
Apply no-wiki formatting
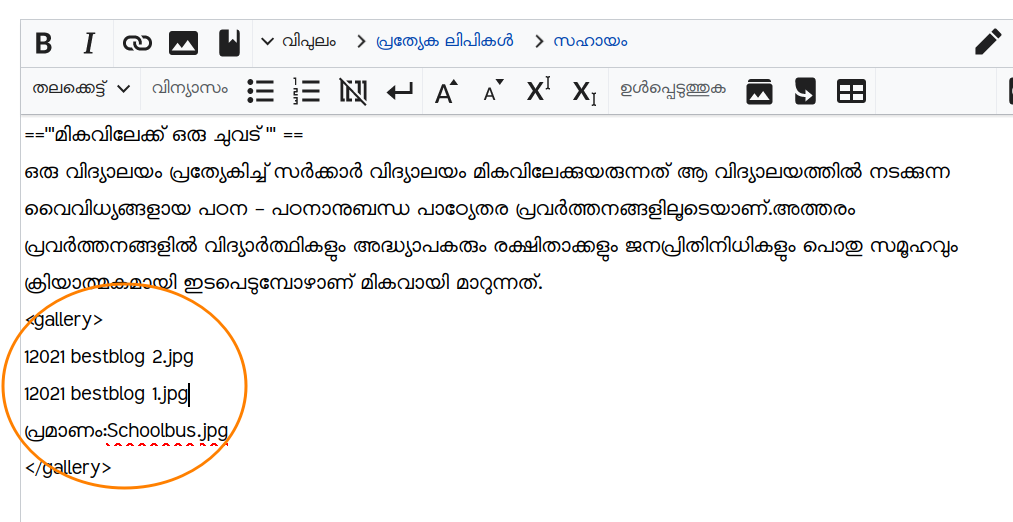coord(353,91)
